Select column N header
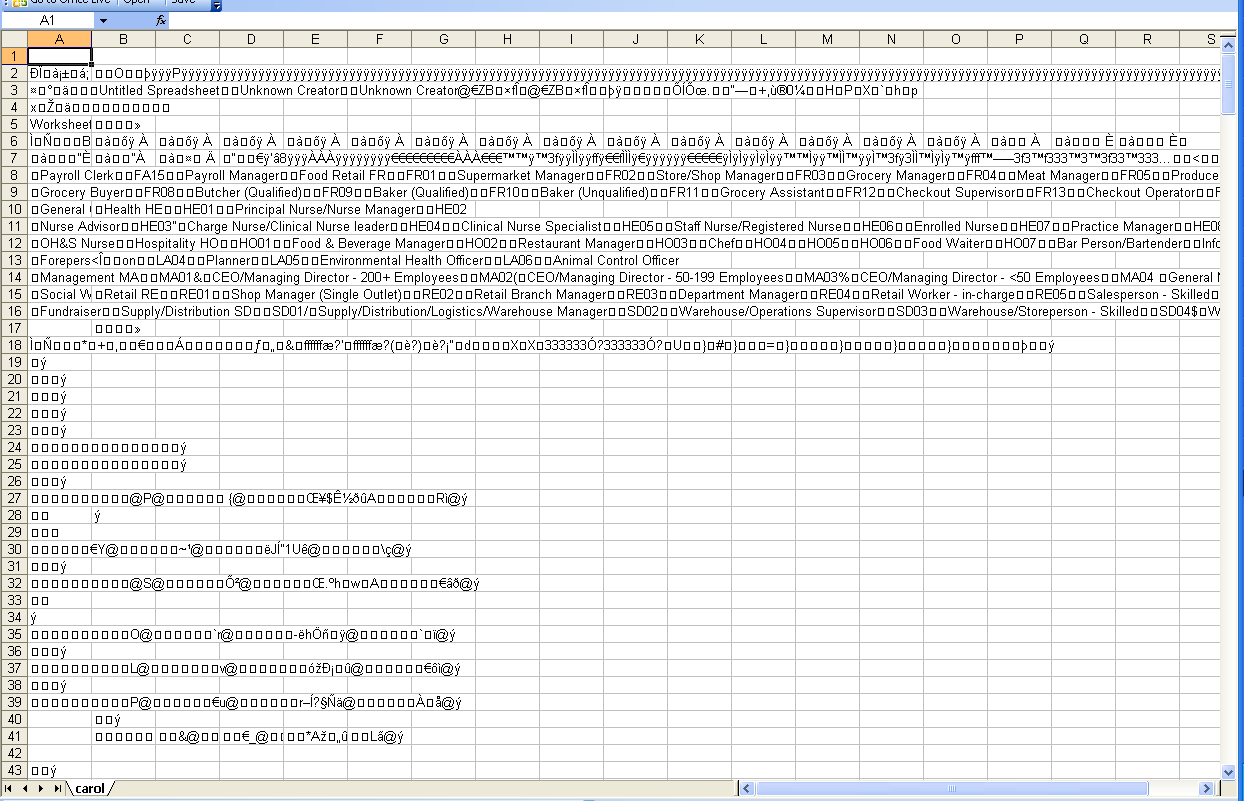This screenshot has height=801, width=1244. click(x=891, y=39)
